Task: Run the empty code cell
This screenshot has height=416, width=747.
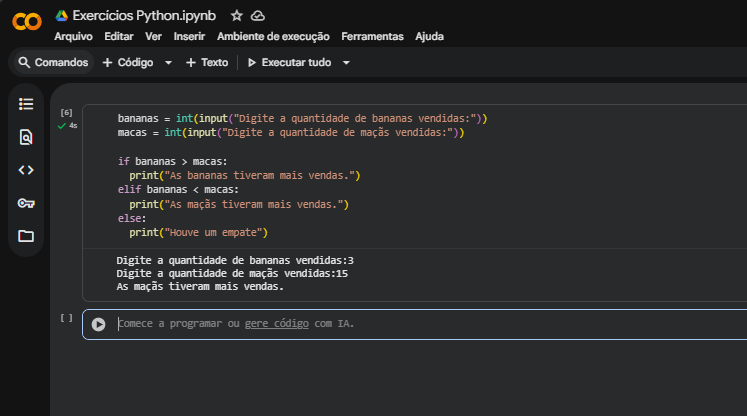Action: coord(98,324)
